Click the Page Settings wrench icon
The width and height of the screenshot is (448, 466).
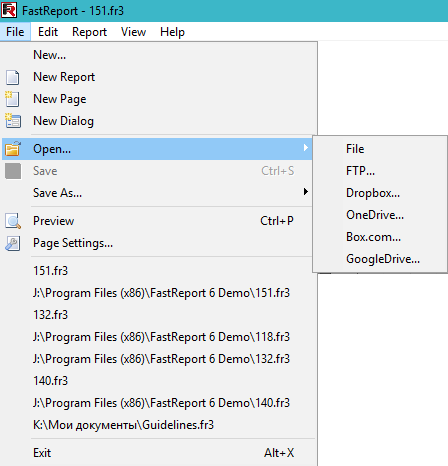(x=13, y=243)
